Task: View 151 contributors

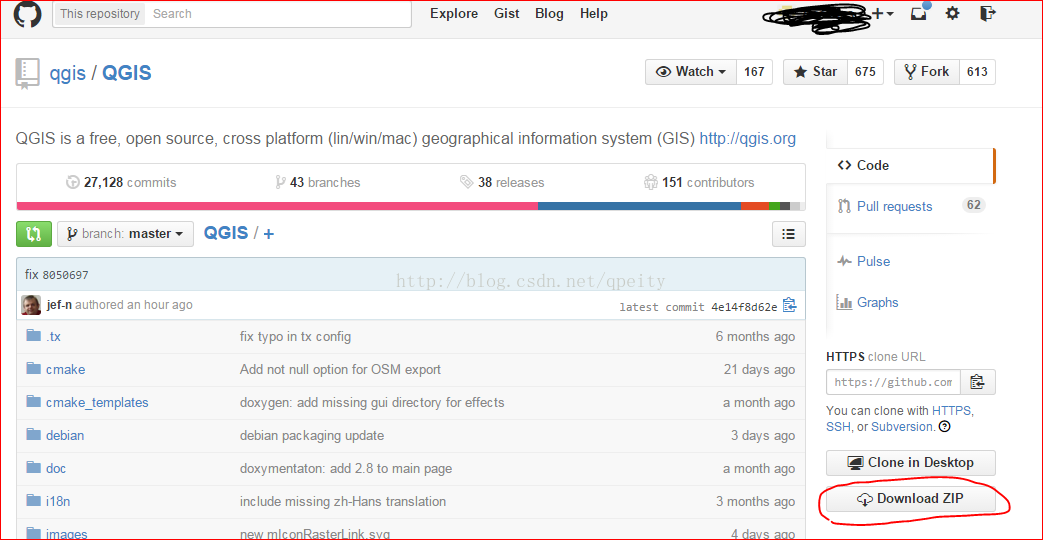Action: click(699, 182)
